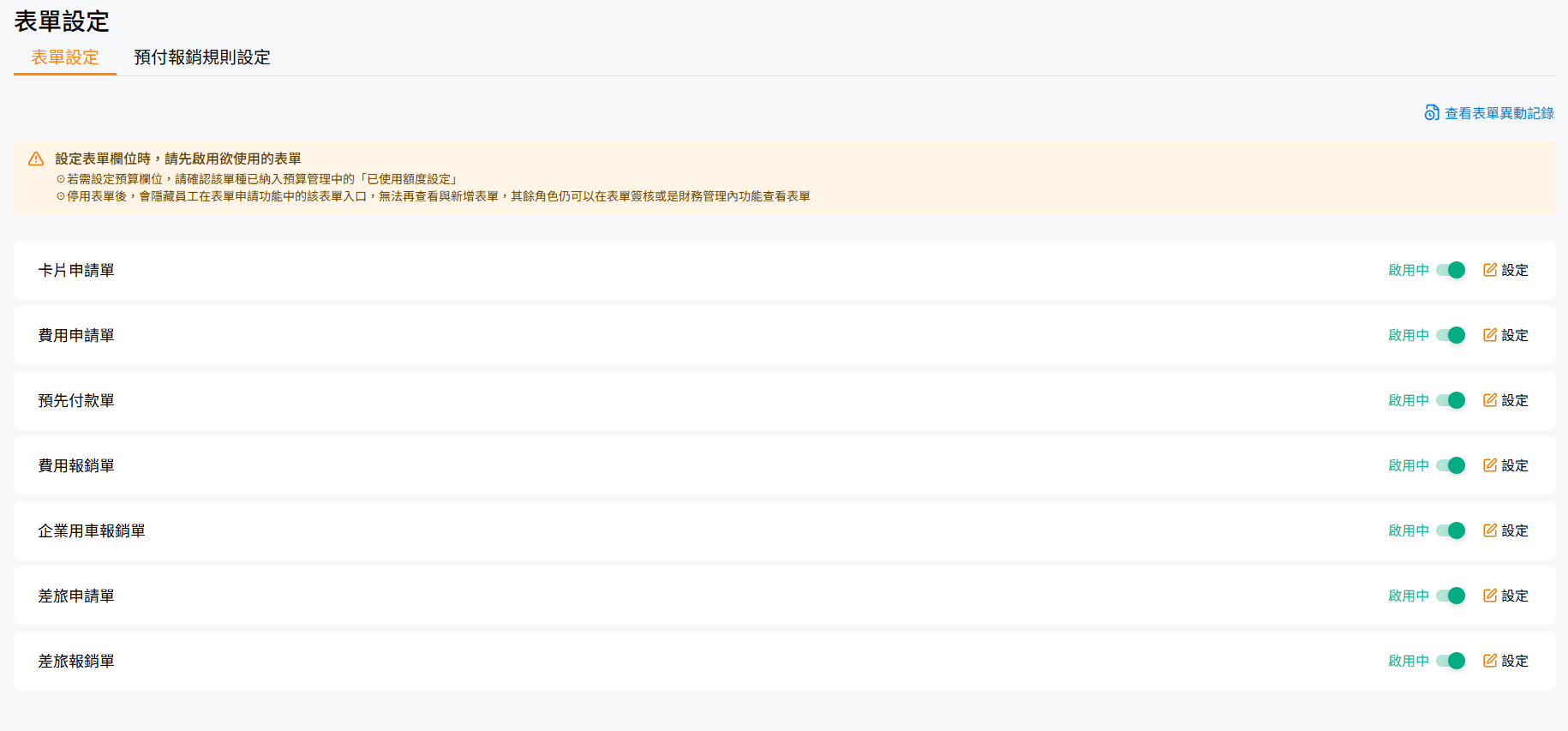This screenshot has height=731, width=1568.
Task: Click the 差旅申請單 form name
Action: tap(76, 596)
